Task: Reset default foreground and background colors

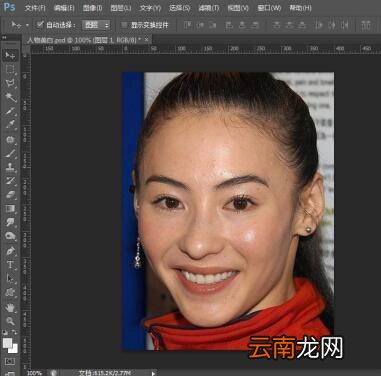Action: click(5, 332)
